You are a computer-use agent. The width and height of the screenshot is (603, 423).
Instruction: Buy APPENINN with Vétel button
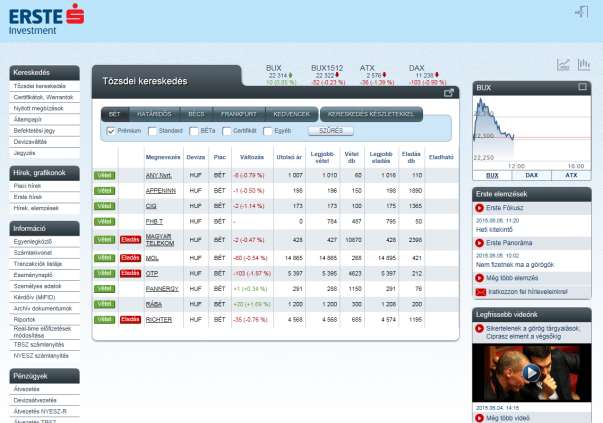104,191
